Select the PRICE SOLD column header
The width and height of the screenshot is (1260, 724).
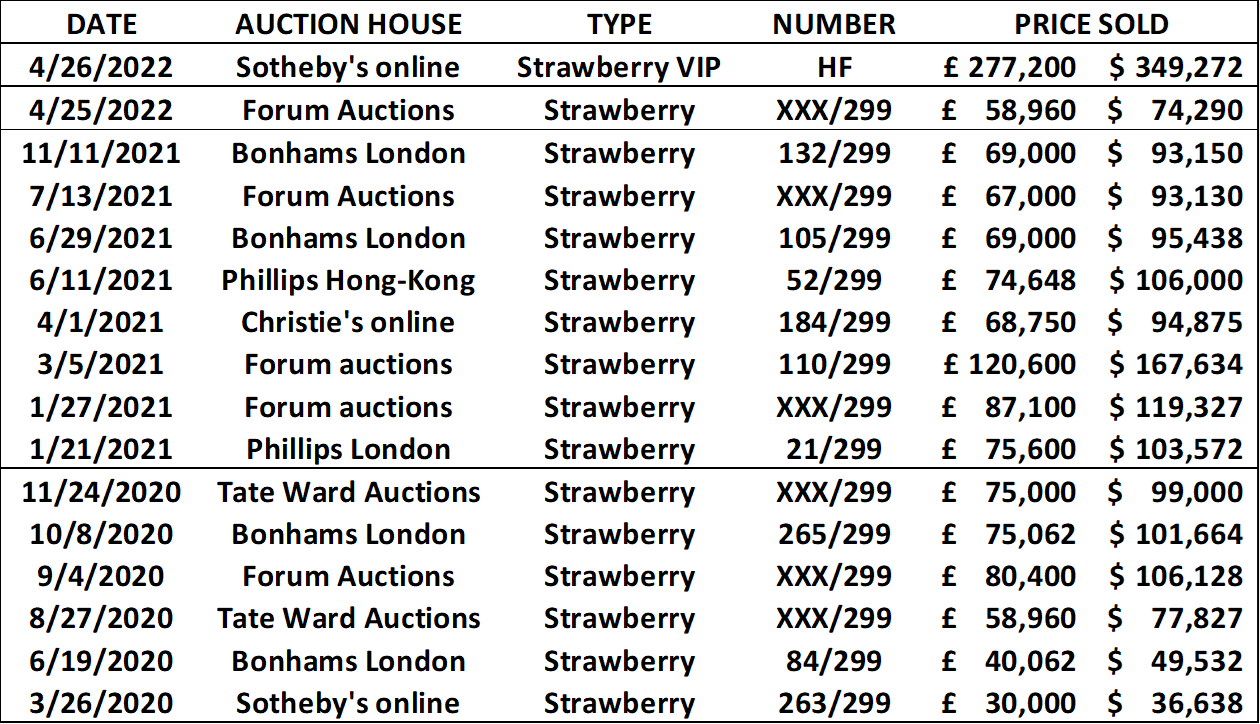1091,24
